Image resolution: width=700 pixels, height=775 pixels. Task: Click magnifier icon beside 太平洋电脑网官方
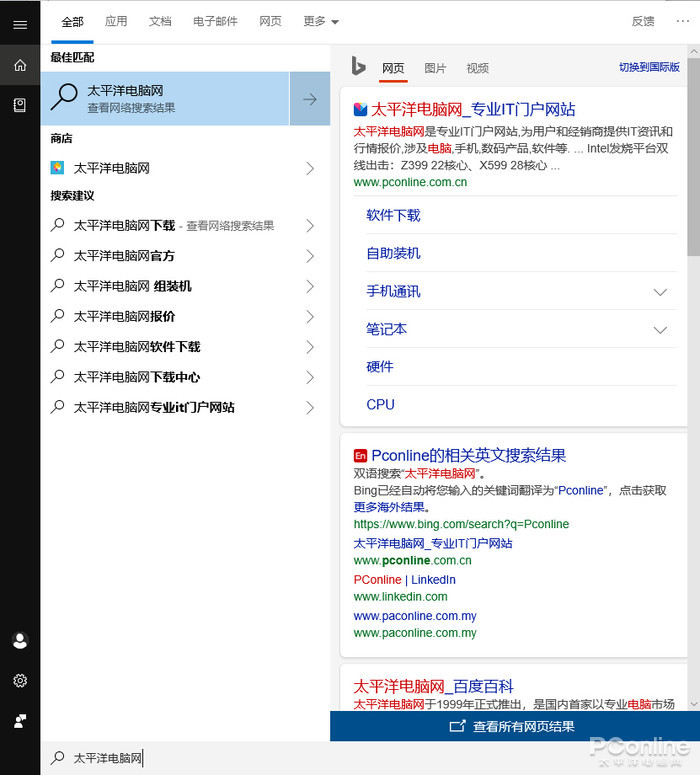click(x=57, y=255)
